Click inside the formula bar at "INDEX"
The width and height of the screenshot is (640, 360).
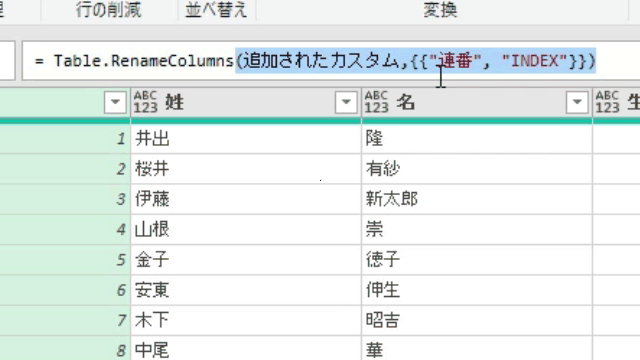[535, 61]
